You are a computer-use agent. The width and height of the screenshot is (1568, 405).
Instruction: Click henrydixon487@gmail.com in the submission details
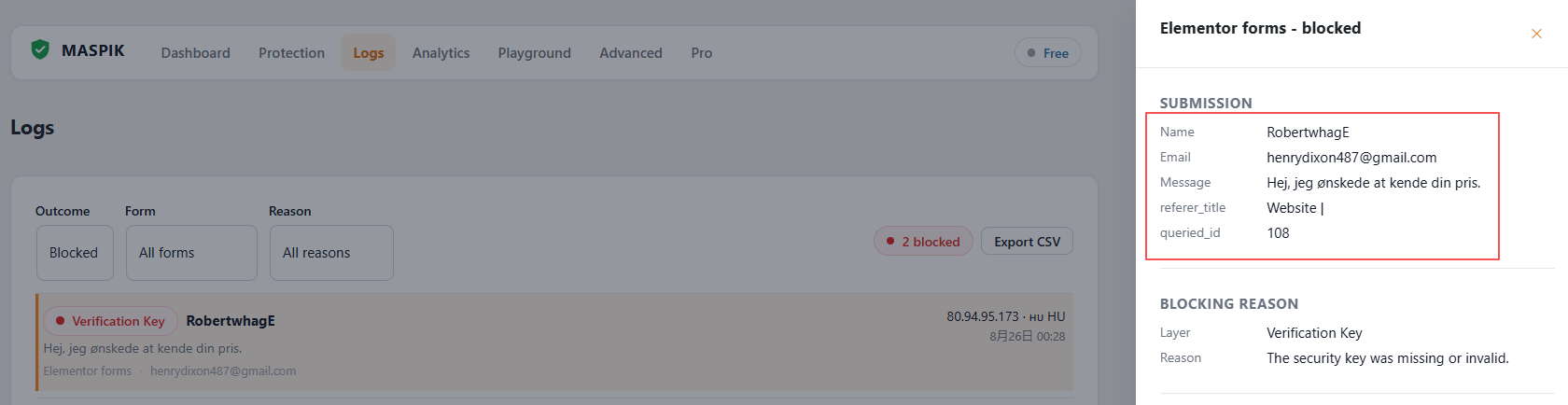(x=1351, y=158)
